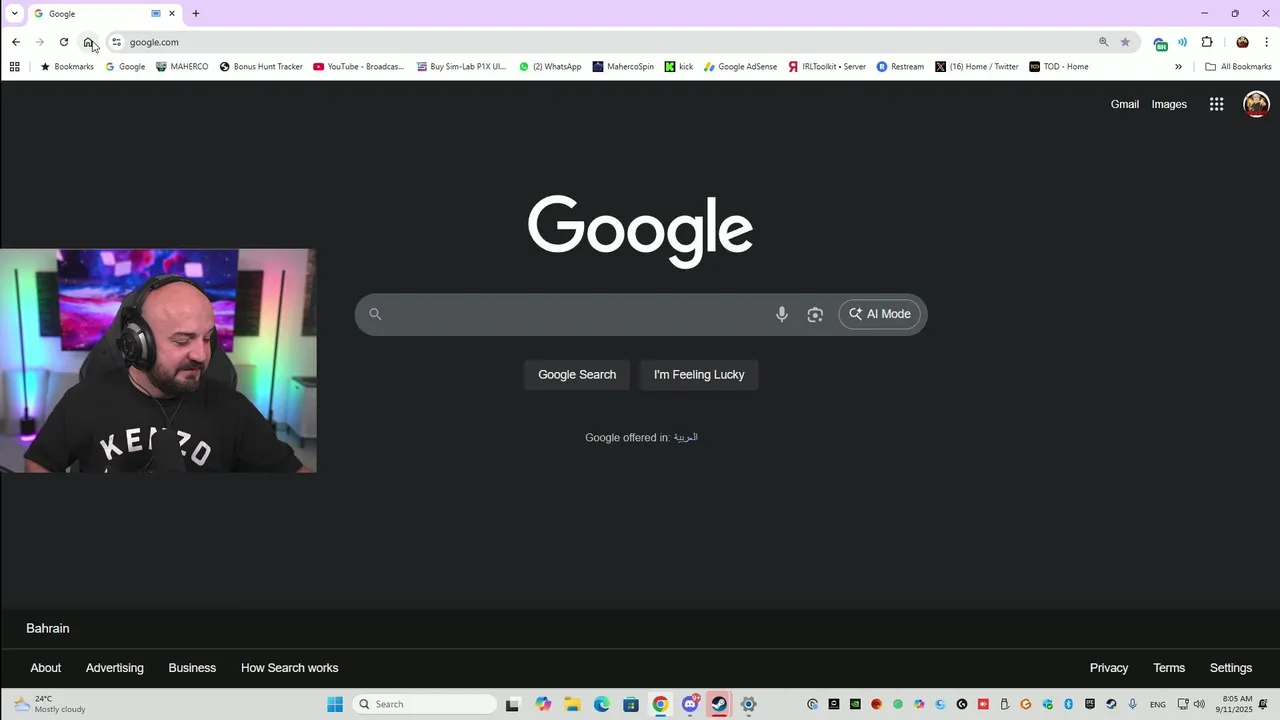This screenshot has width=1280, height=720.
Task: Open search by image camera icon
Action: (x=815, y=314)
